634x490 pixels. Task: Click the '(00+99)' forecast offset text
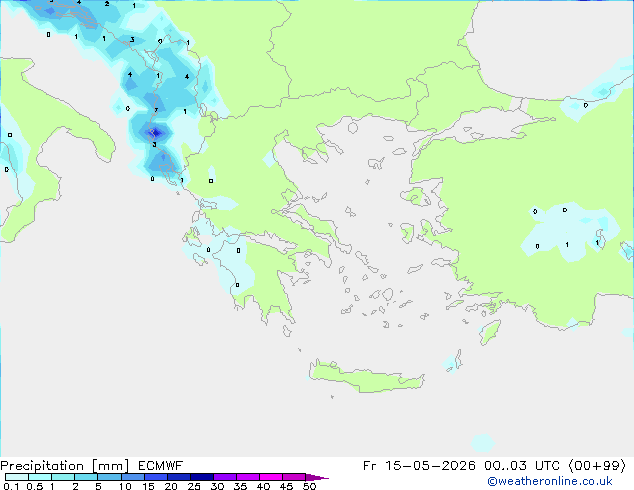click(597, 466)
